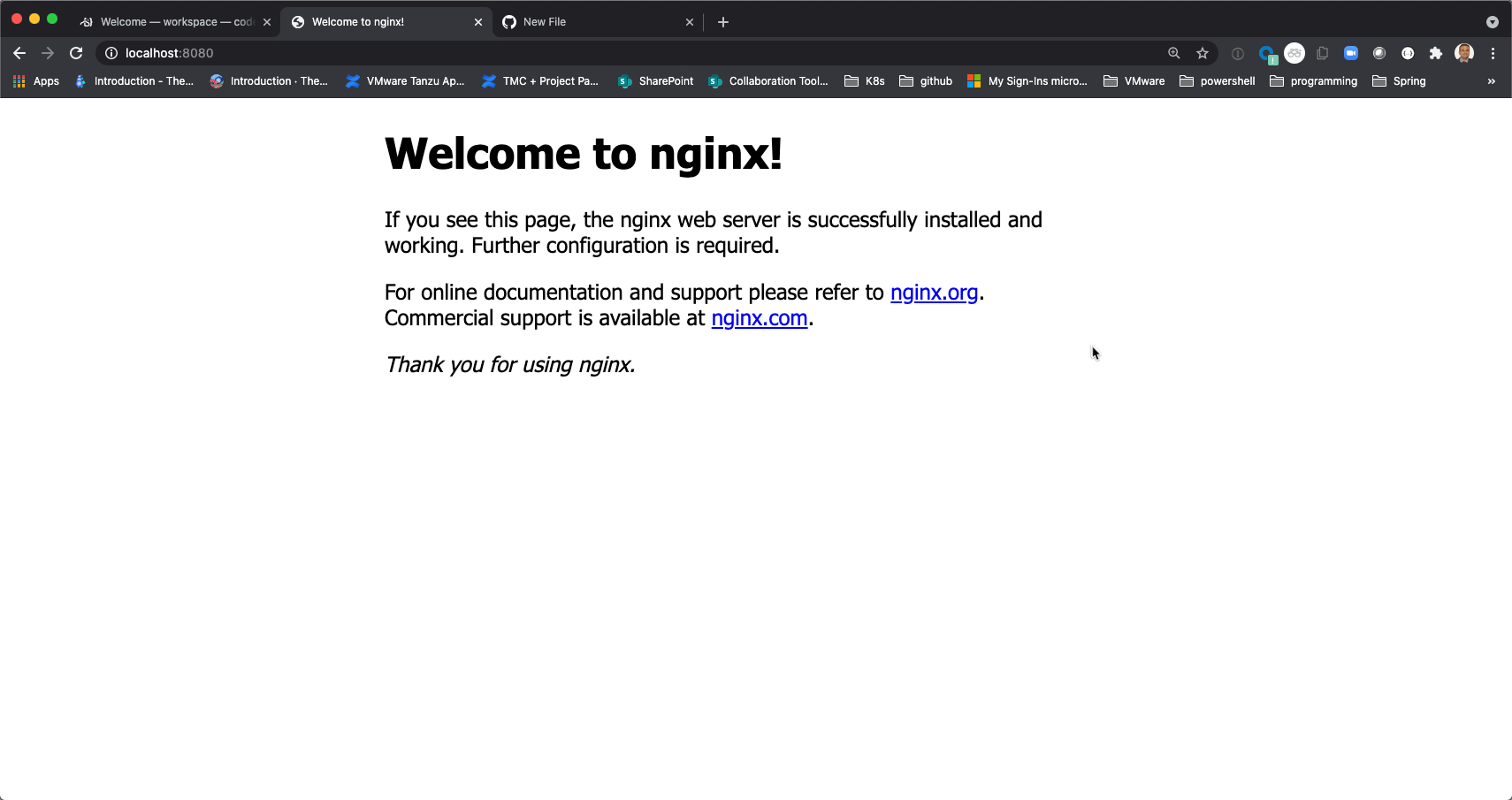
Task: Close the Welcome to nginx! tab
Action: click(x=478, y=22)
